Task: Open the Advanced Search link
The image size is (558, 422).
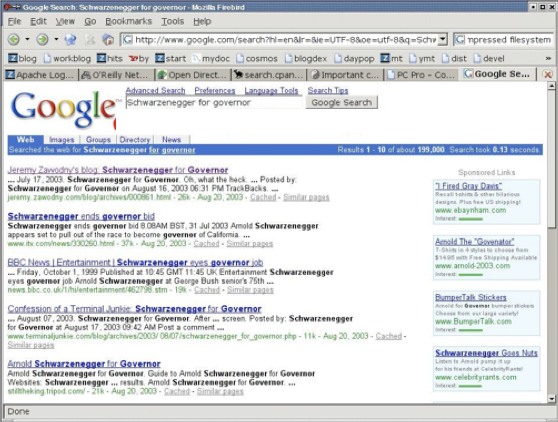Action: tap(156, 90)
